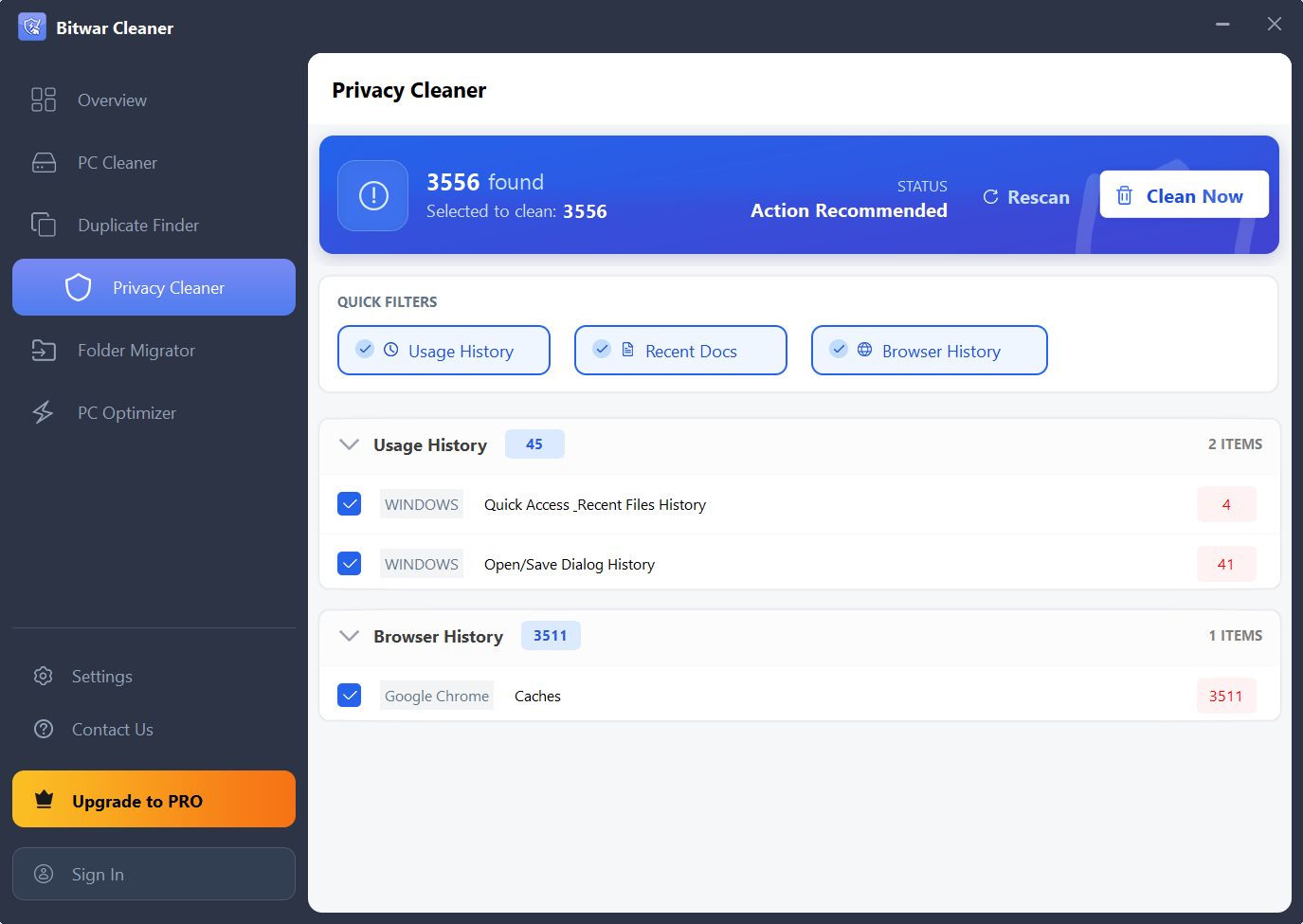Click the Clean Now button

[1184, 194]
